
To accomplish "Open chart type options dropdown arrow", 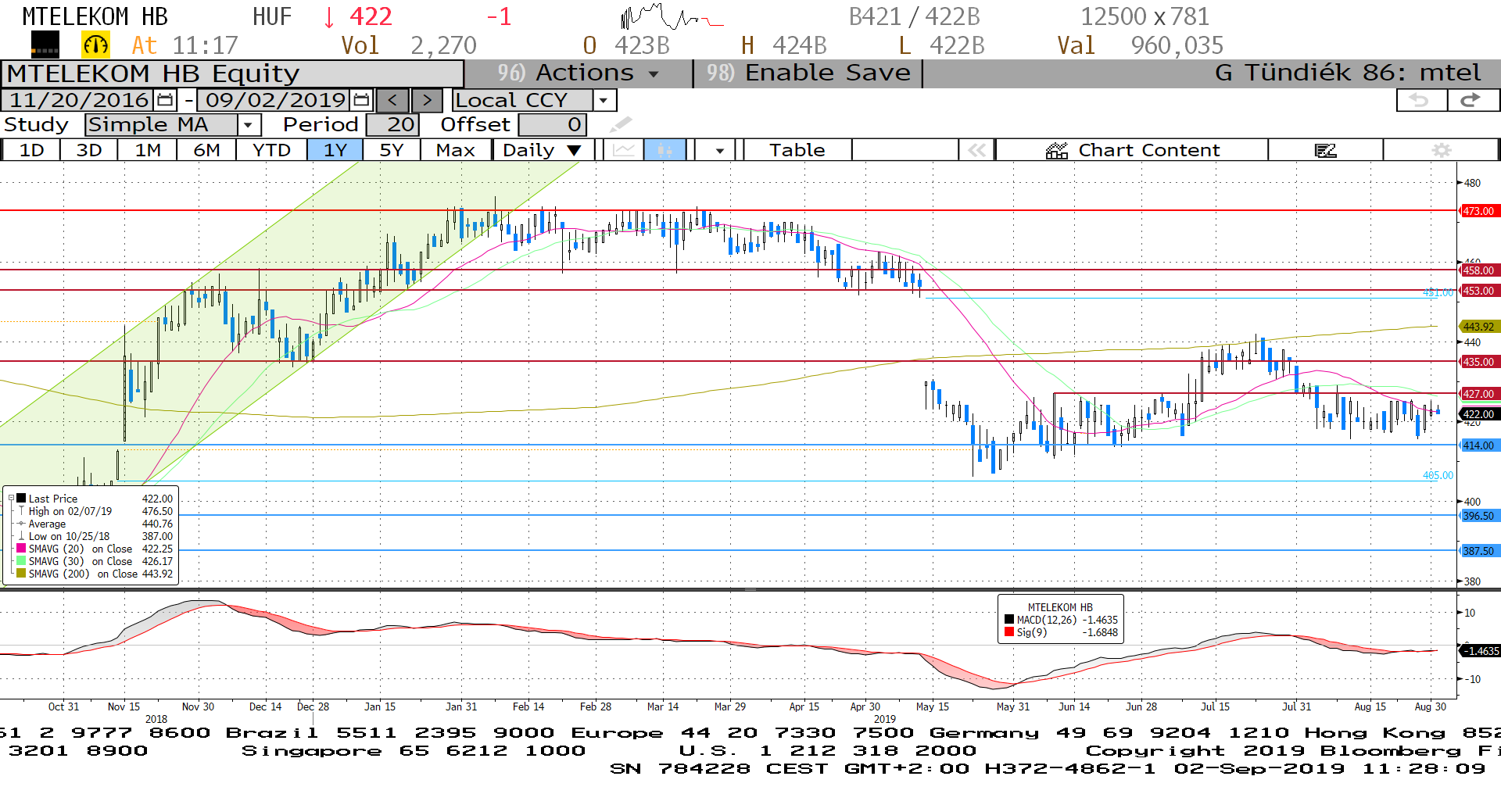I will point(719,150).
